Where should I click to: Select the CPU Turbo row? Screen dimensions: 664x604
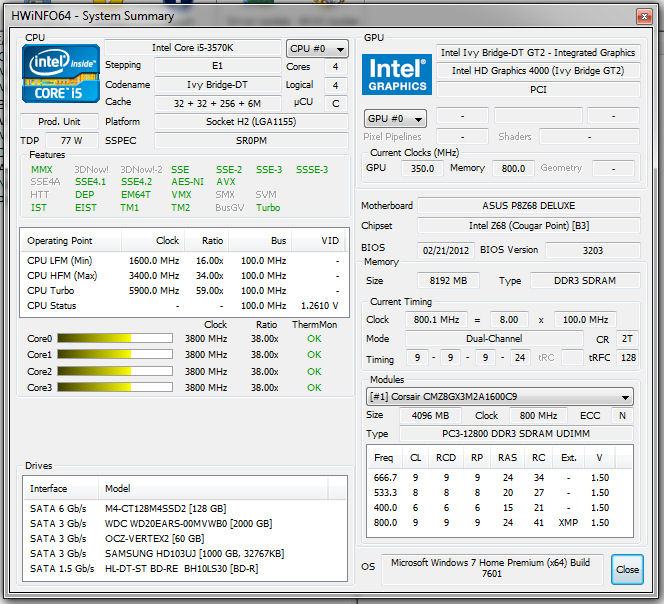[x=184, y=291]
